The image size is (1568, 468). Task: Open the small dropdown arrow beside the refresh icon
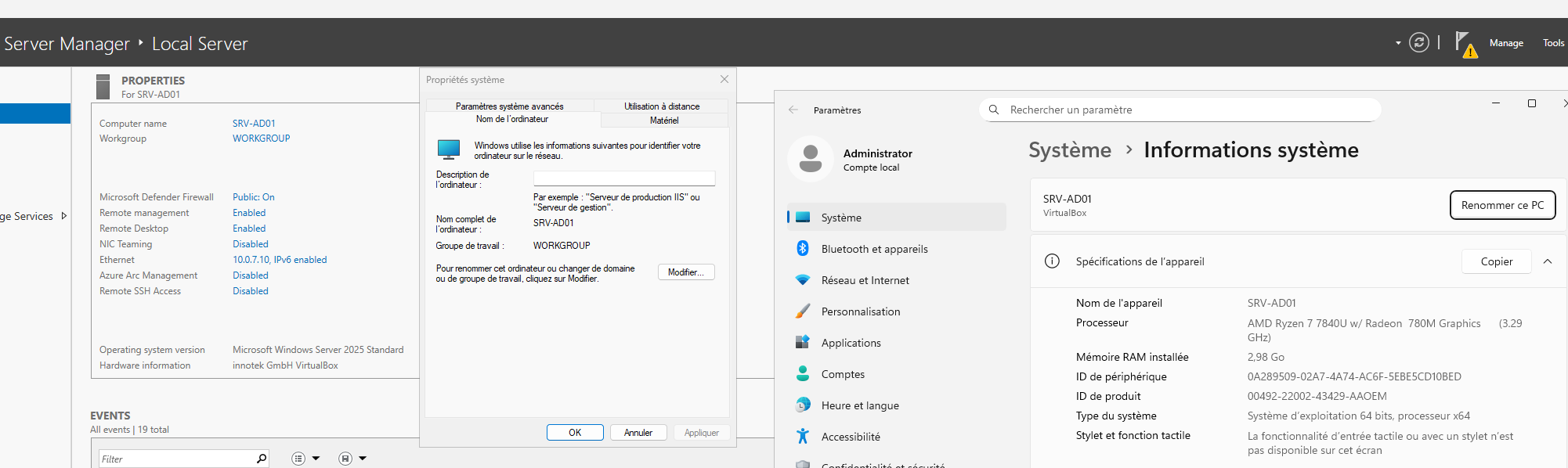click(x=1398, y=43)
